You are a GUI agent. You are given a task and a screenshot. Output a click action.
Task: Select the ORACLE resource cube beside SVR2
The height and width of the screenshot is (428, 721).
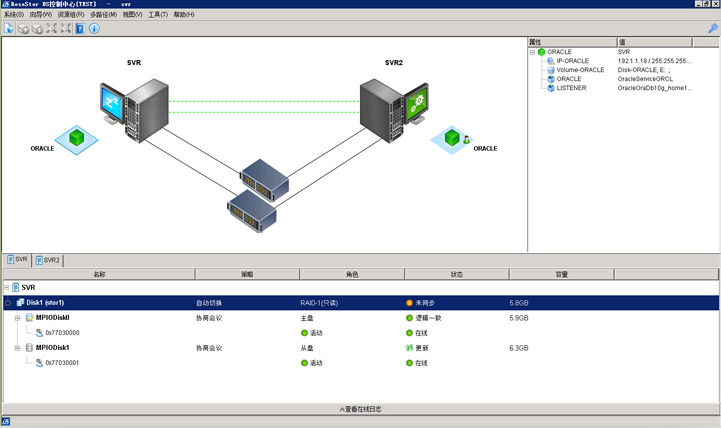[x=452, y=138]
